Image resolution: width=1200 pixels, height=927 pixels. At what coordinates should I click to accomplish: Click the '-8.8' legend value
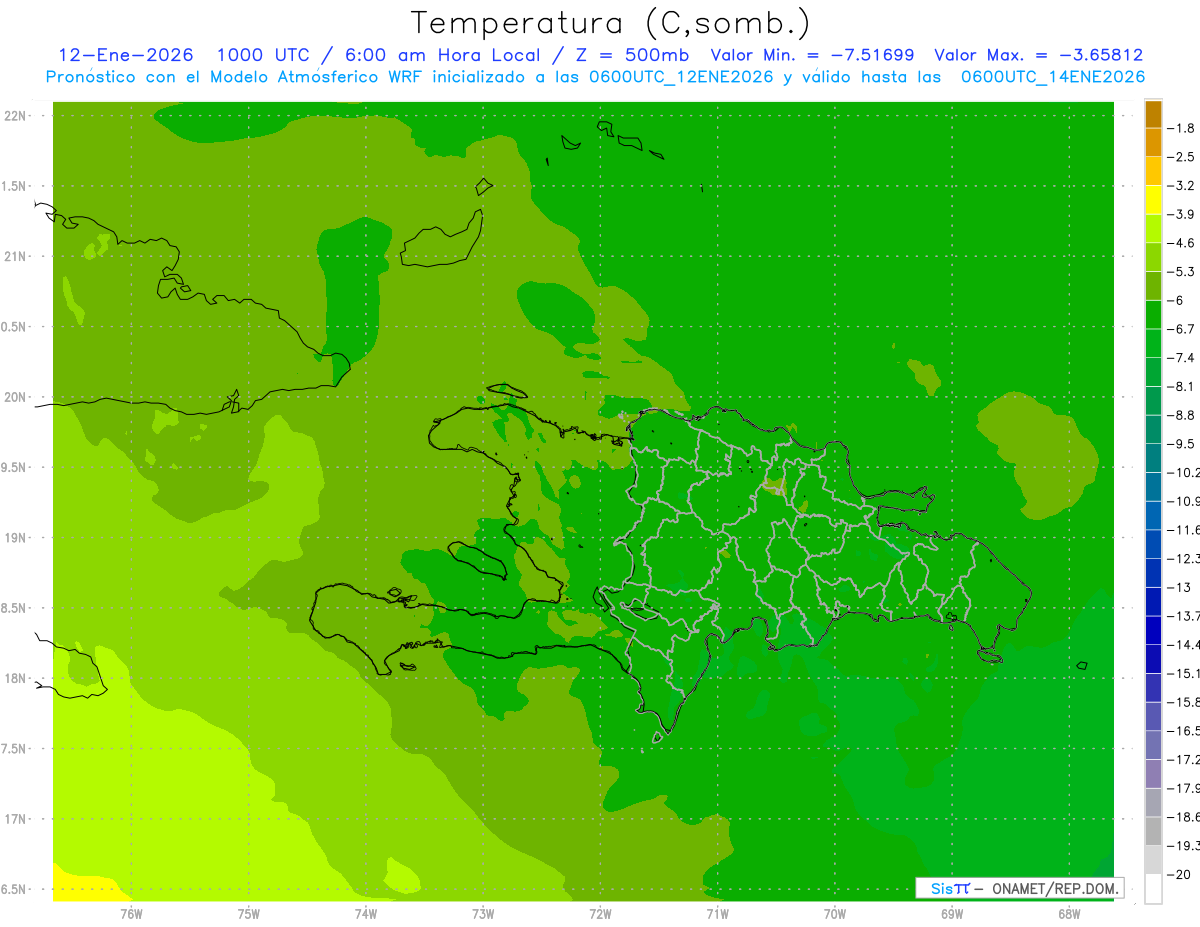click(x=1182, y=415)
